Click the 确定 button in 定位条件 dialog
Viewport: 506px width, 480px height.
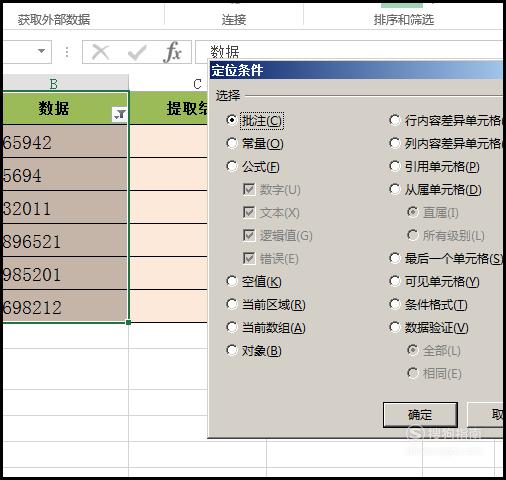pos(420,415)
